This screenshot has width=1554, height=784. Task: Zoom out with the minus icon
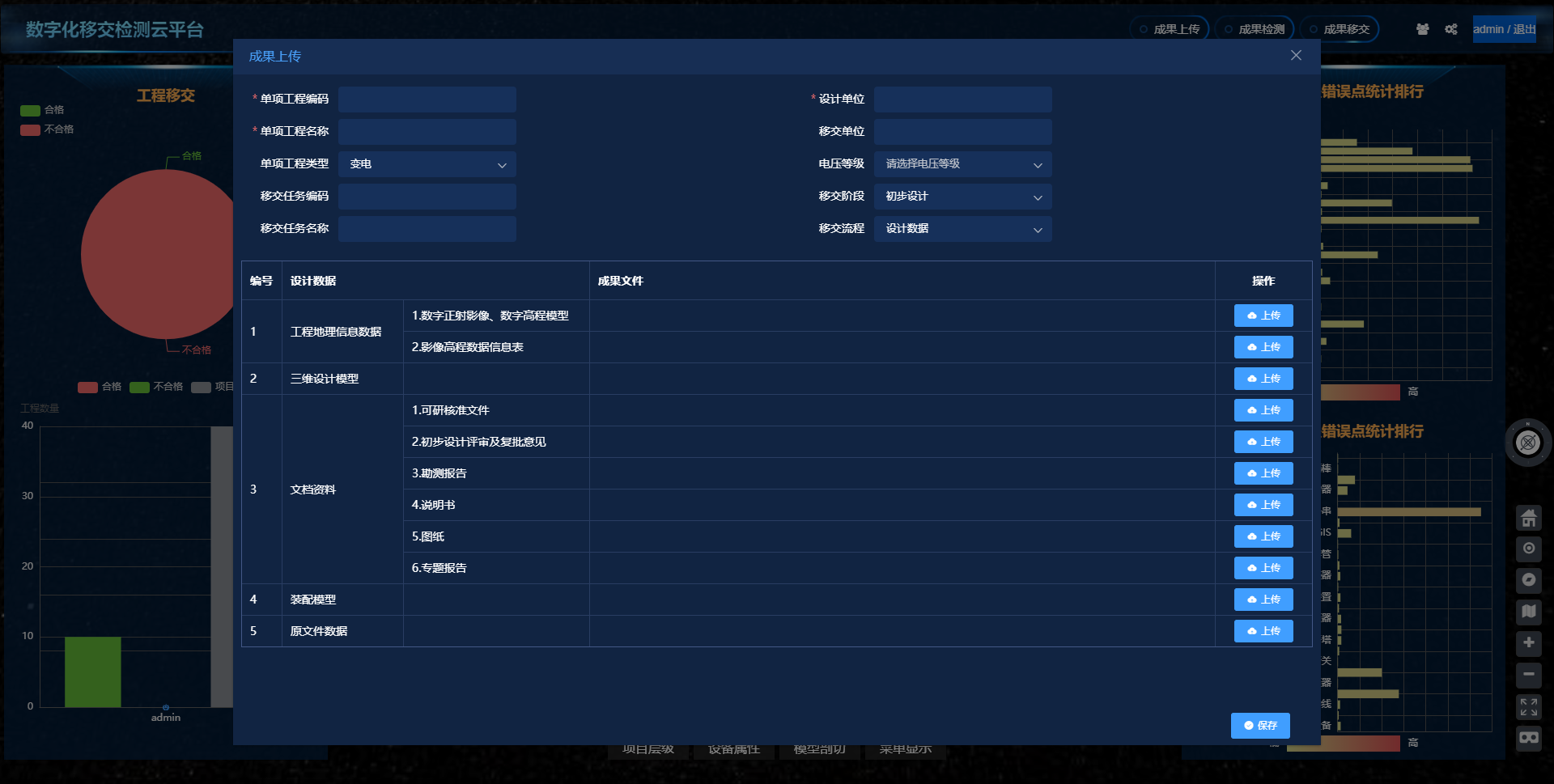pyautogui.click(x=1528, y=674)
